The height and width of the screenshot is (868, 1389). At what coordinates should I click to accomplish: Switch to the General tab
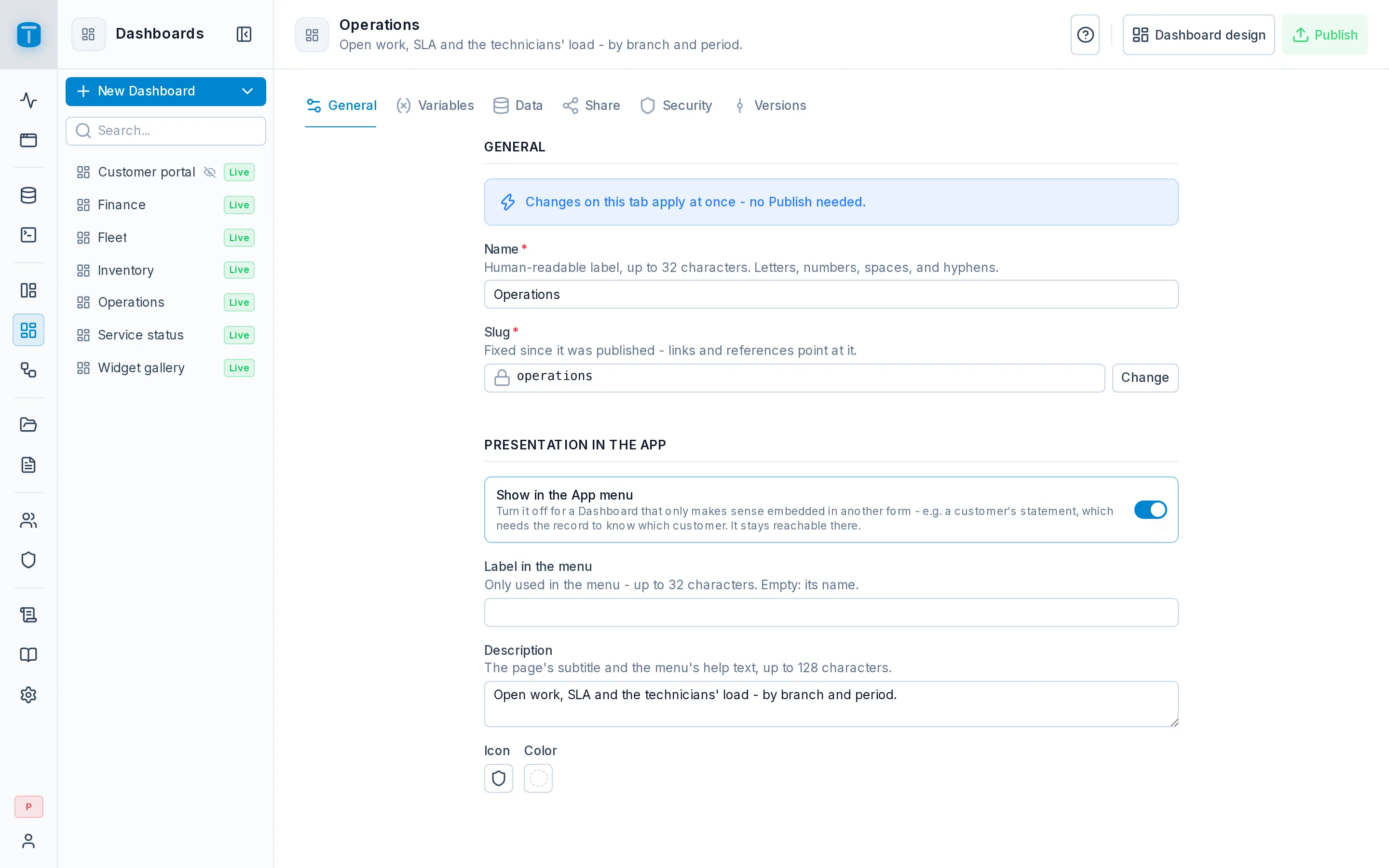pyautogui.click(x=341, y=106)
